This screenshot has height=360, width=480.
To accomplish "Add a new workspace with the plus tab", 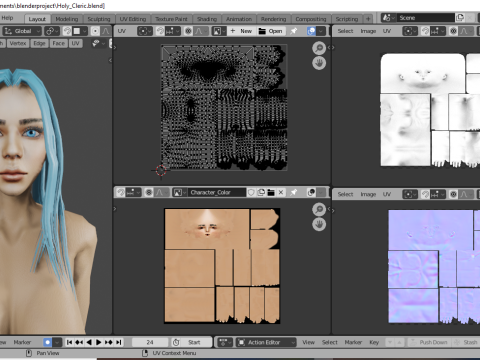I will 368,19.
